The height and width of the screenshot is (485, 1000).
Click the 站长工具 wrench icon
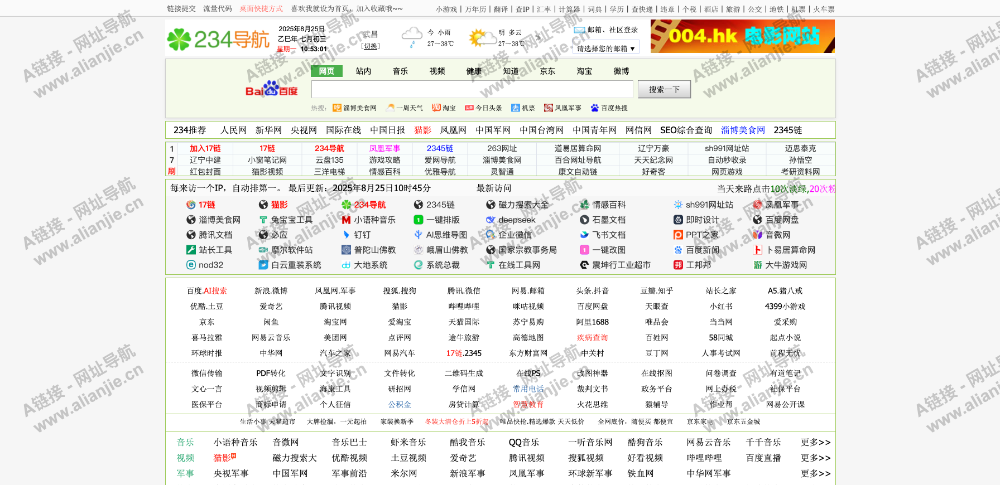(190, 250)
